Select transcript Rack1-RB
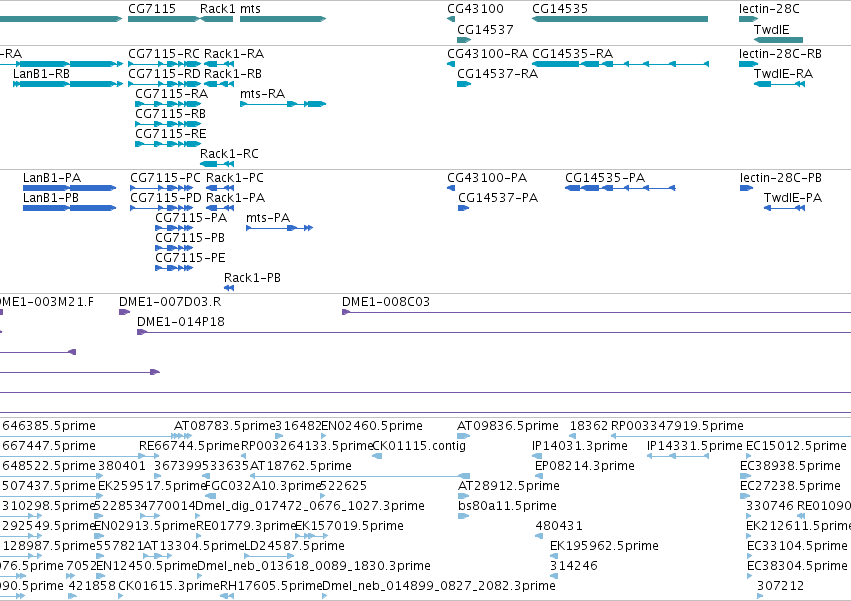The height and width of the screenshot is (601, 851). click(x=233, y=74)
